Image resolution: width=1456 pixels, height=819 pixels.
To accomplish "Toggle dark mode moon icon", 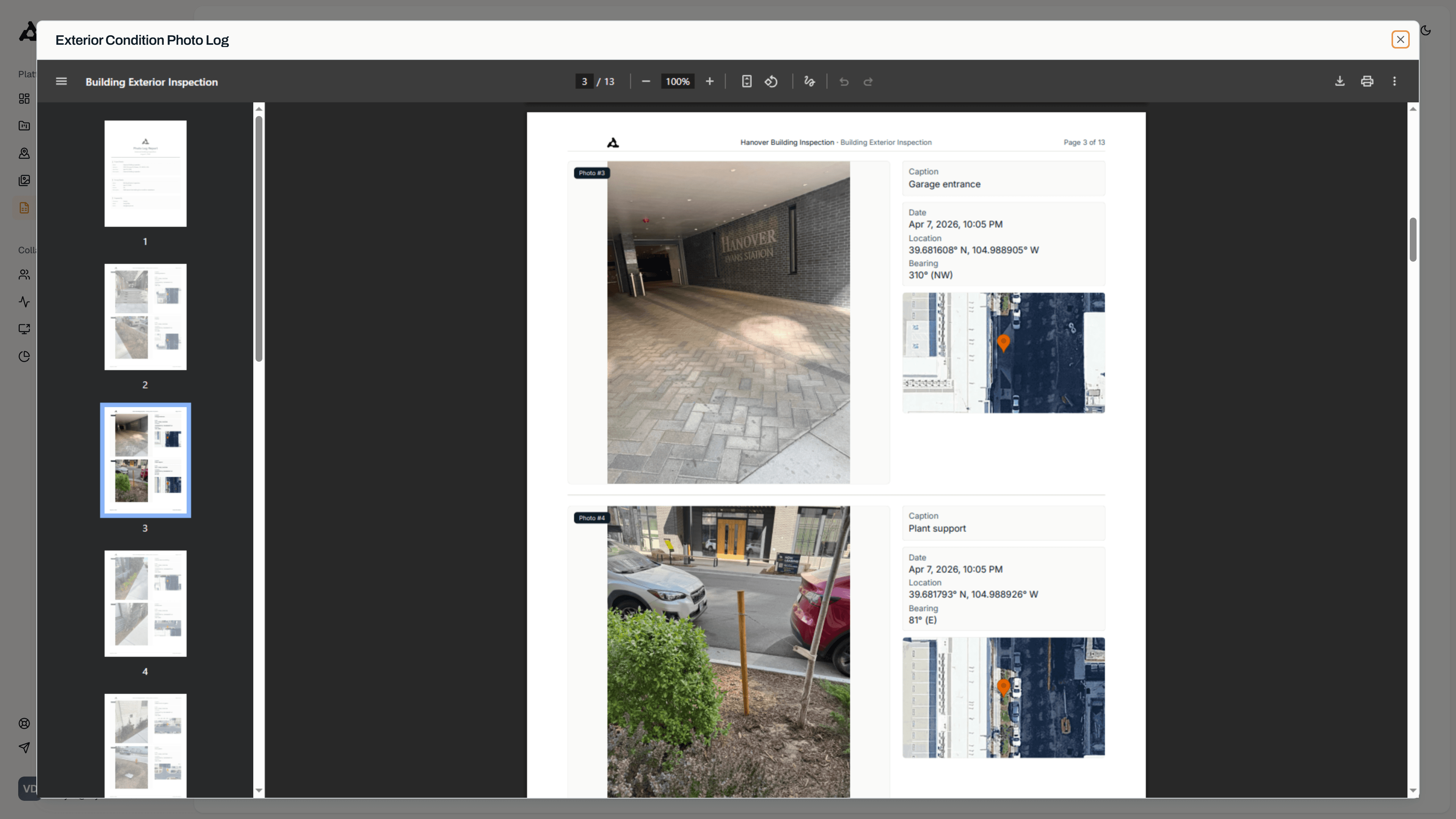I will [x=1426, y=30].
